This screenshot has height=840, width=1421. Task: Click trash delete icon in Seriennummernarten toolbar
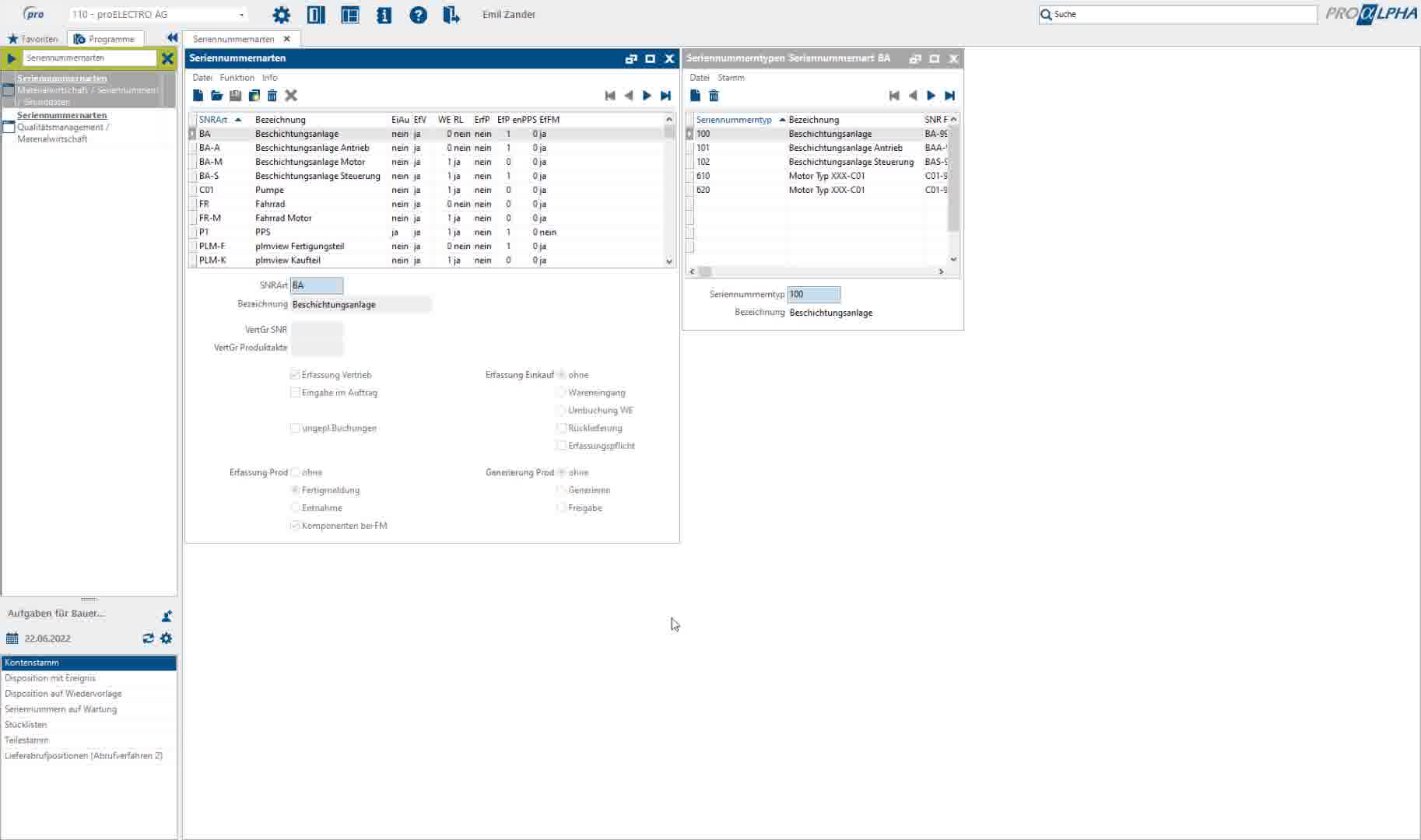272,96
